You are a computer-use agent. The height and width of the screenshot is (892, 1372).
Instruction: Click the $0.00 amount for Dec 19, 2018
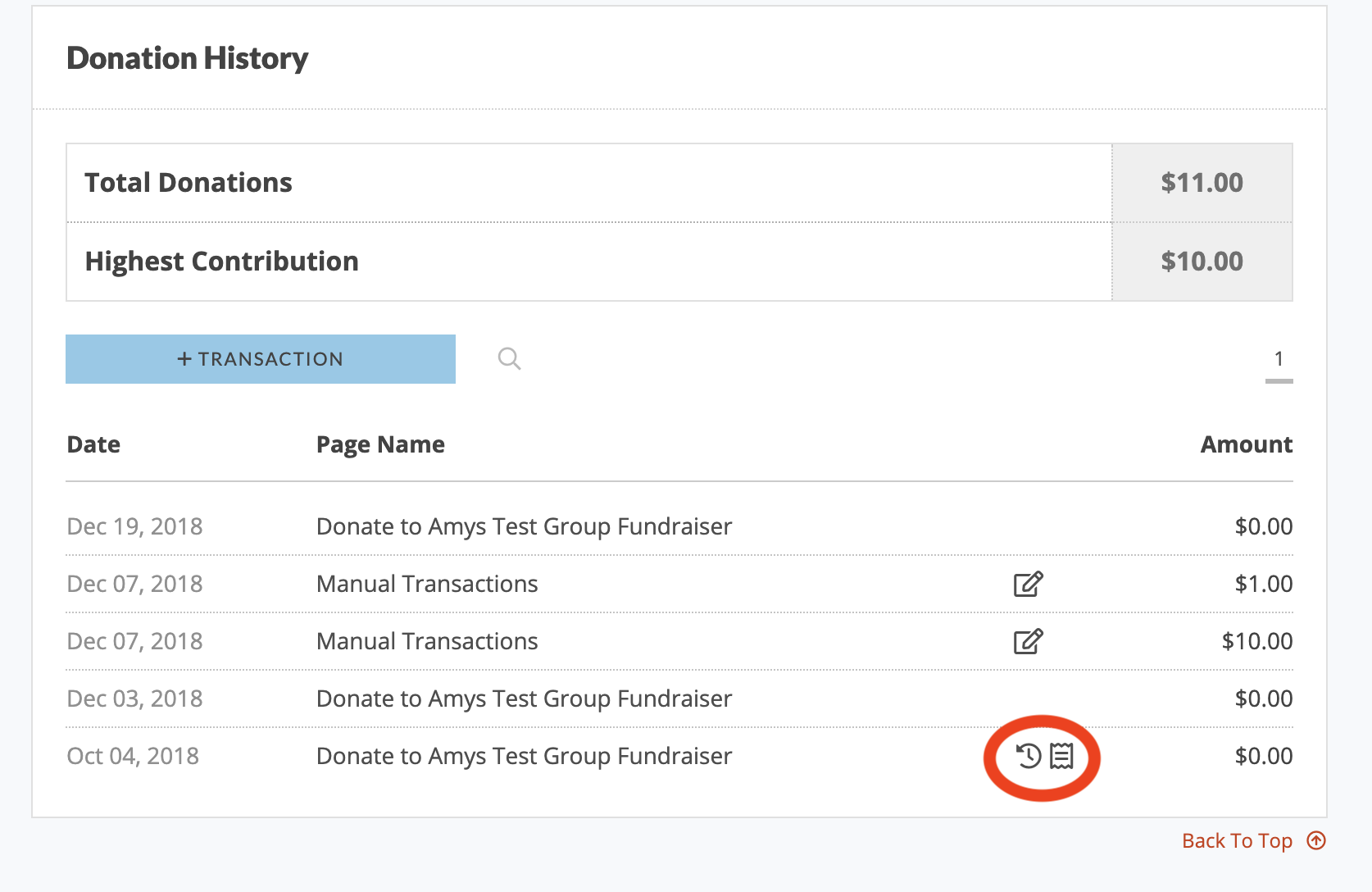(1264, 526)
